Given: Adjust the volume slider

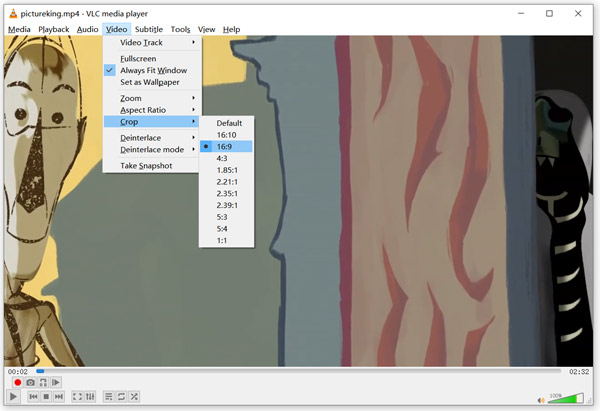Looking at the screenshot, I should click(x=566, y=398).
